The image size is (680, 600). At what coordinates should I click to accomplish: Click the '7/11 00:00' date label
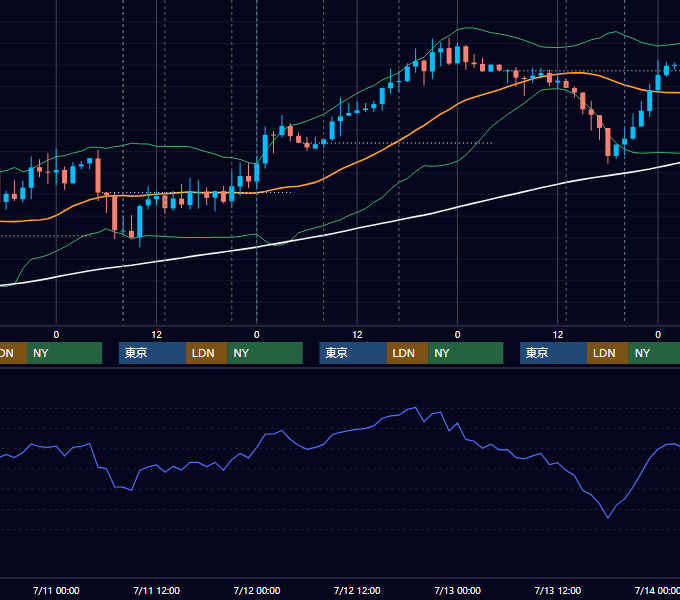pyautogui.click(x=56, y=590)
